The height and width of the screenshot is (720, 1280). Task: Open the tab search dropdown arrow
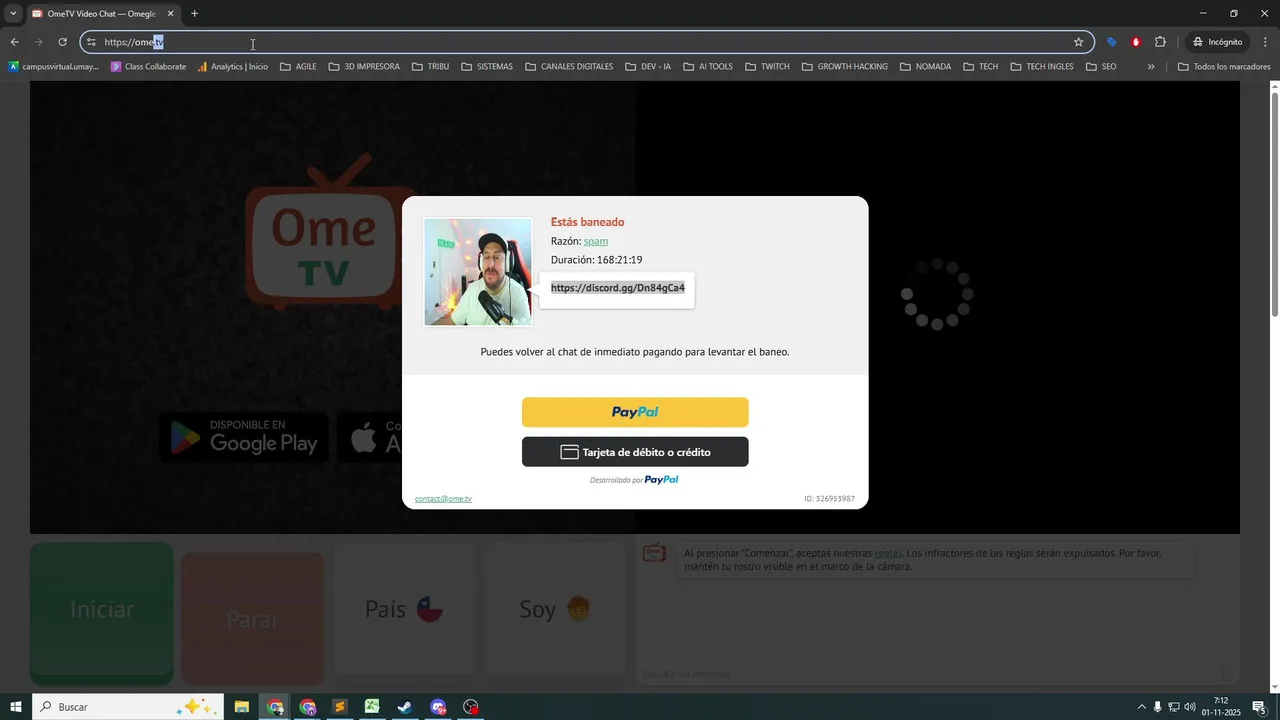13,14
